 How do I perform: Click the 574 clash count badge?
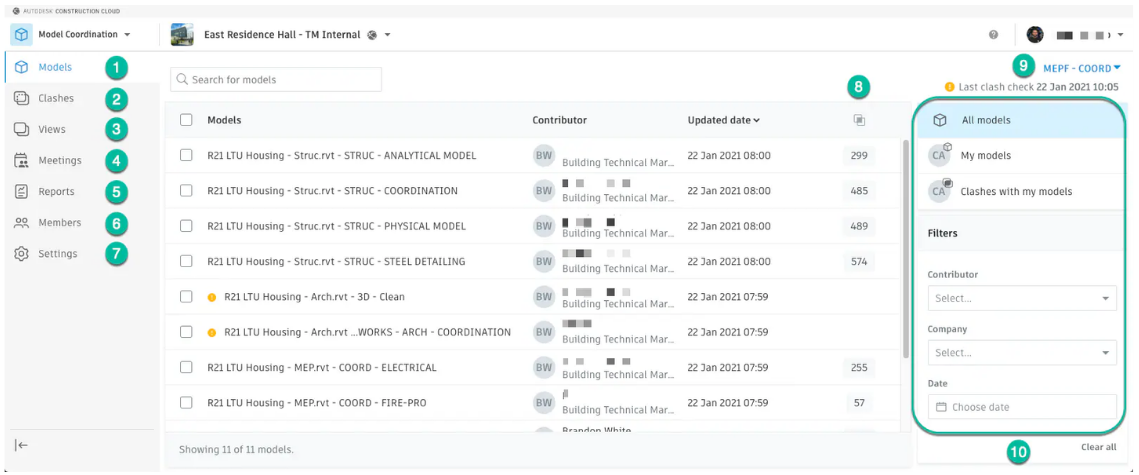click(859, 261)
